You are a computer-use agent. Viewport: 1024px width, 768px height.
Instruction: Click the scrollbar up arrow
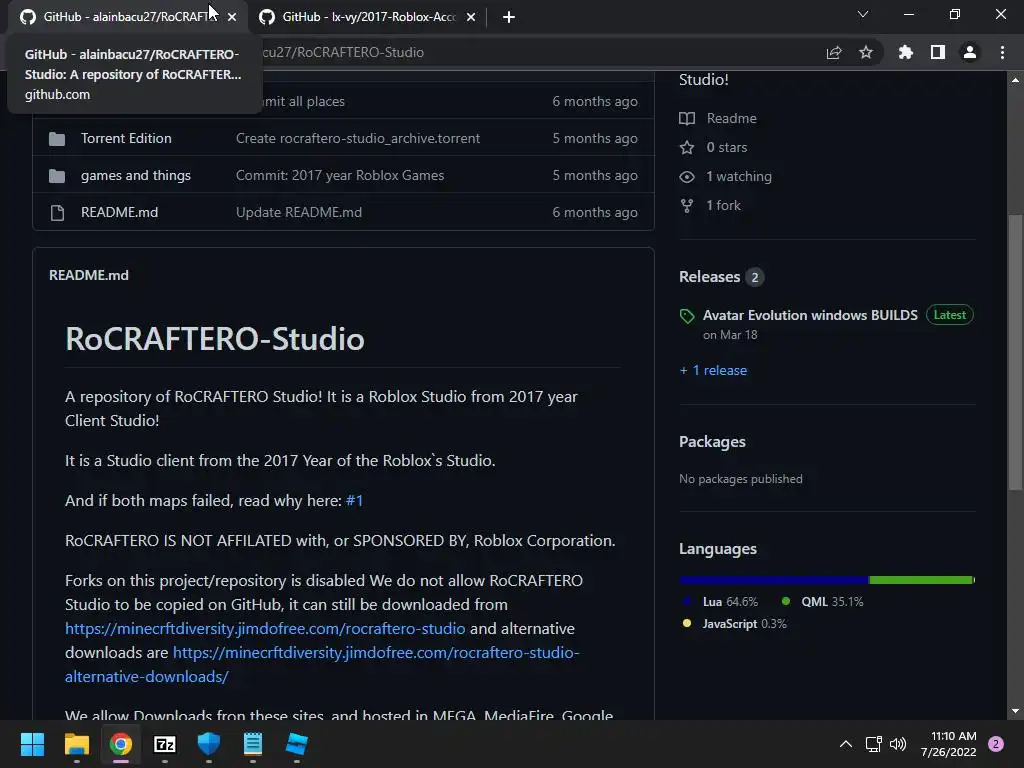point(1015,80)
